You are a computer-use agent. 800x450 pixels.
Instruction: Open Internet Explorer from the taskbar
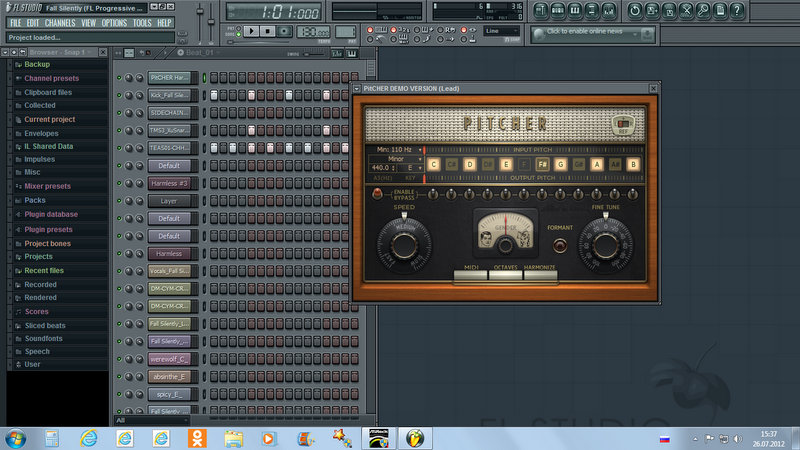click(88, 438)
